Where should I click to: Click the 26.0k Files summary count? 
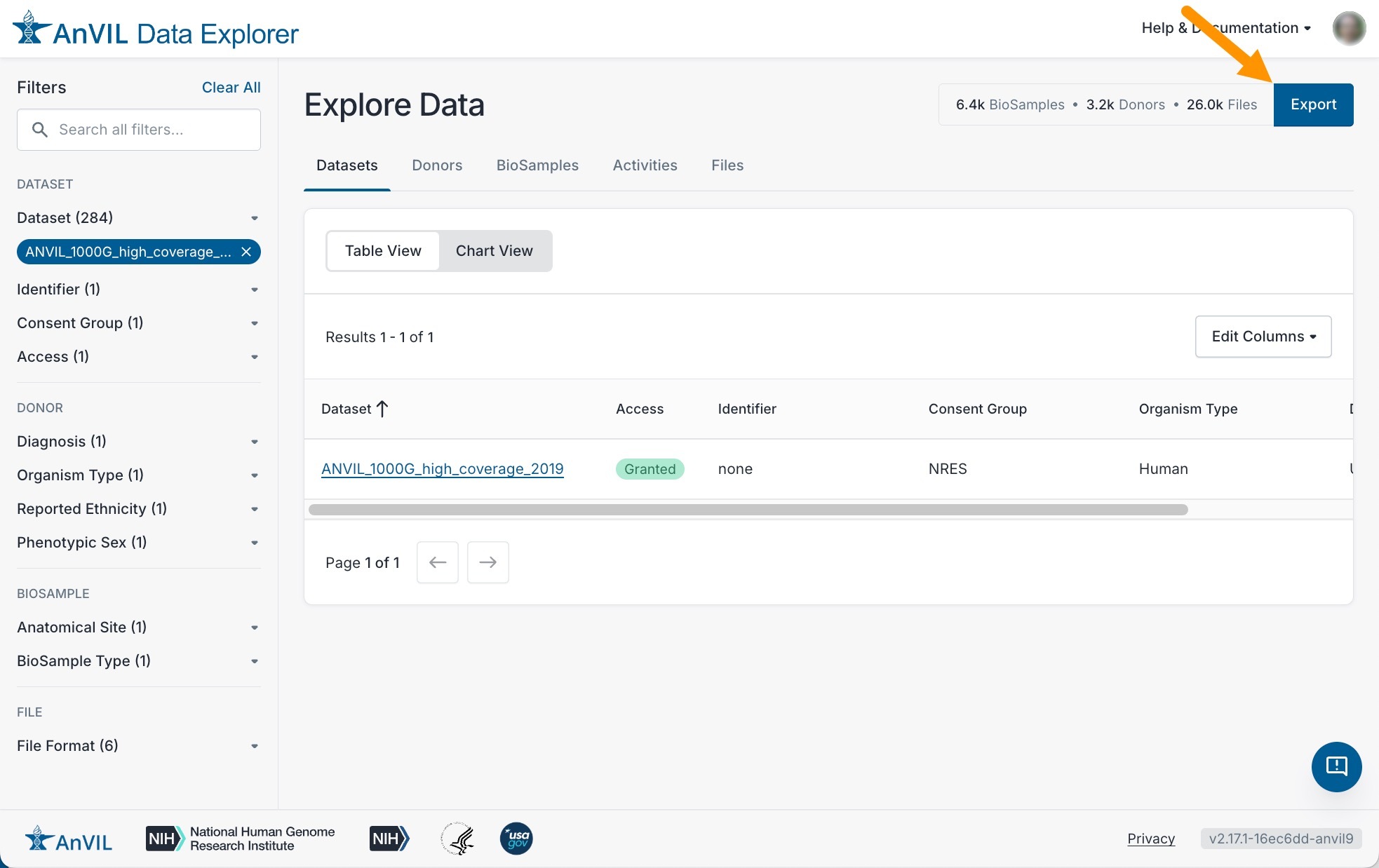click(1222, 104)
